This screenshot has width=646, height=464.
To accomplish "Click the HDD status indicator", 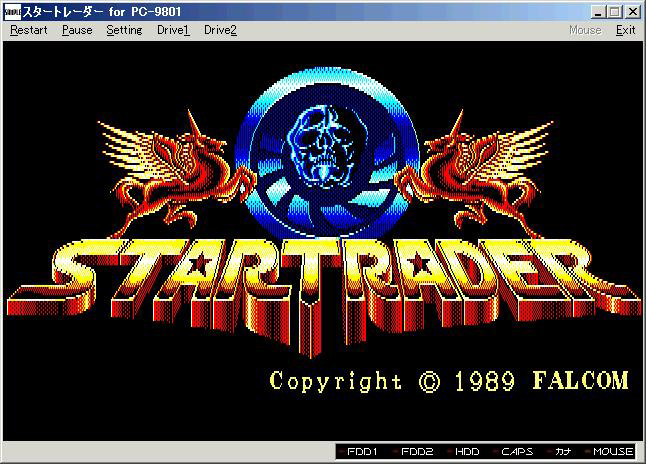I will pyautogui.click(x=464, y=452).
